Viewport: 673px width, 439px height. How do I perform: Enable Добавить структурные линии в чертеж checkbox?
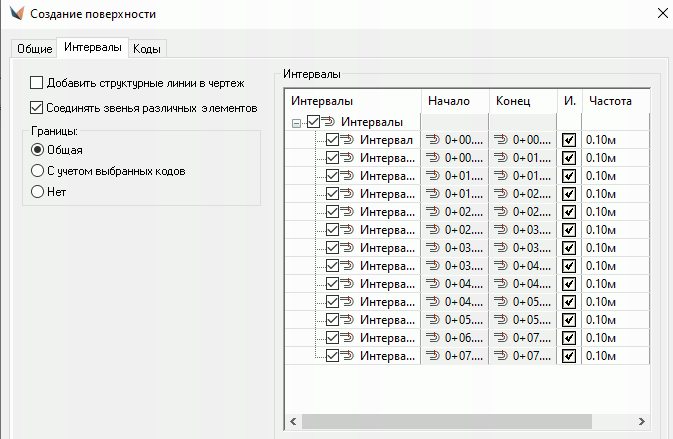click(x=38, y=83)
